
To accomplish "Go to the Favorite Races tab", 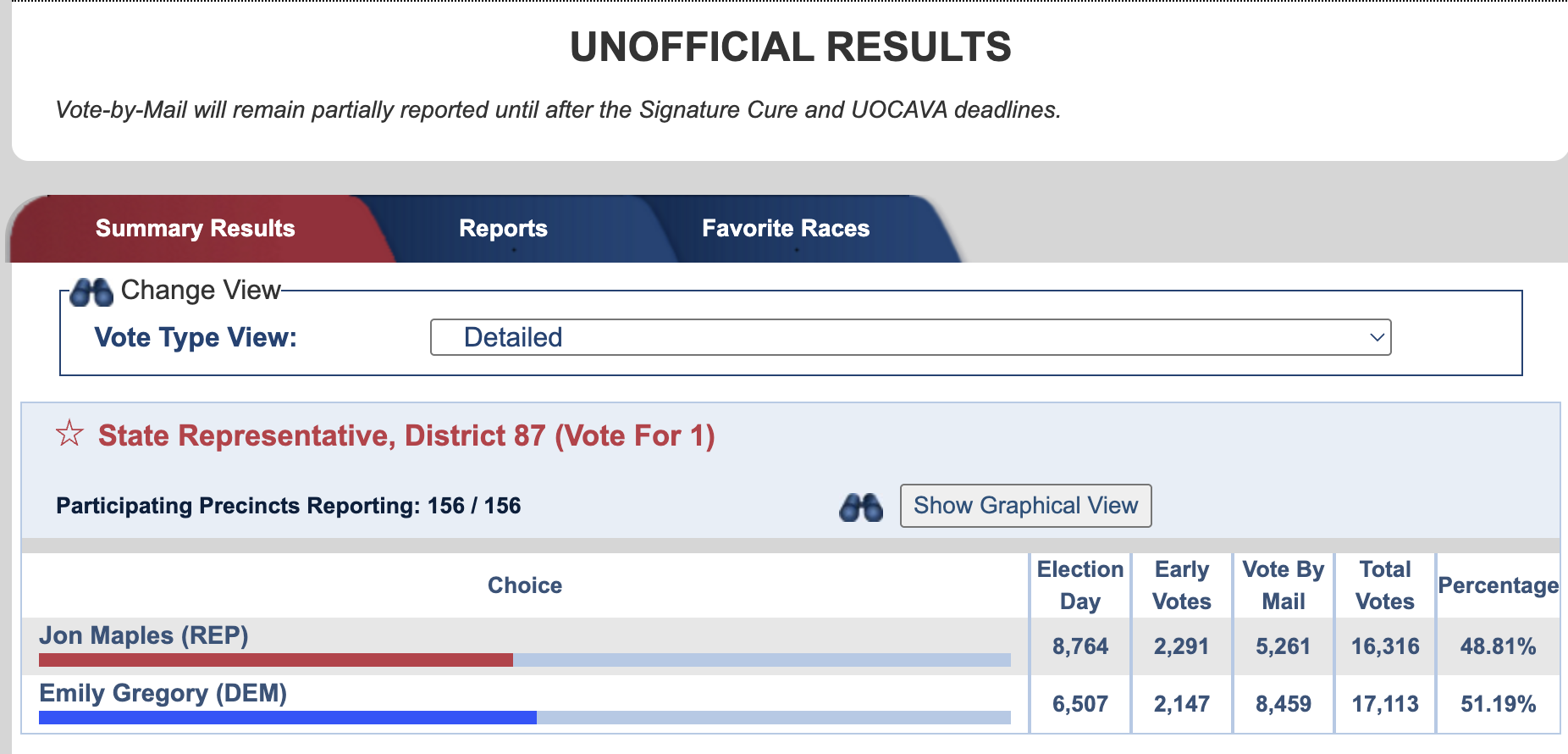I will (785, 229).
